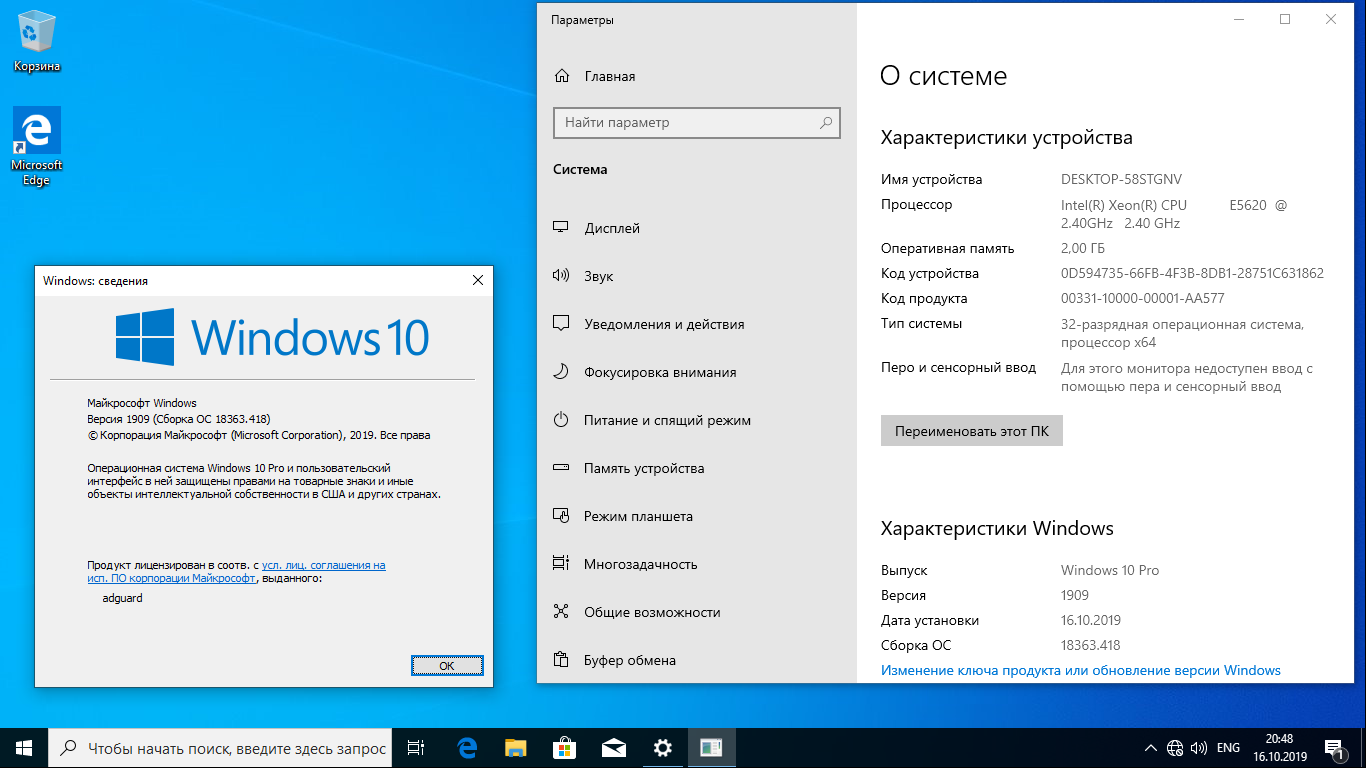Click OK in Windows: сведения dialog

pos(447,665)
